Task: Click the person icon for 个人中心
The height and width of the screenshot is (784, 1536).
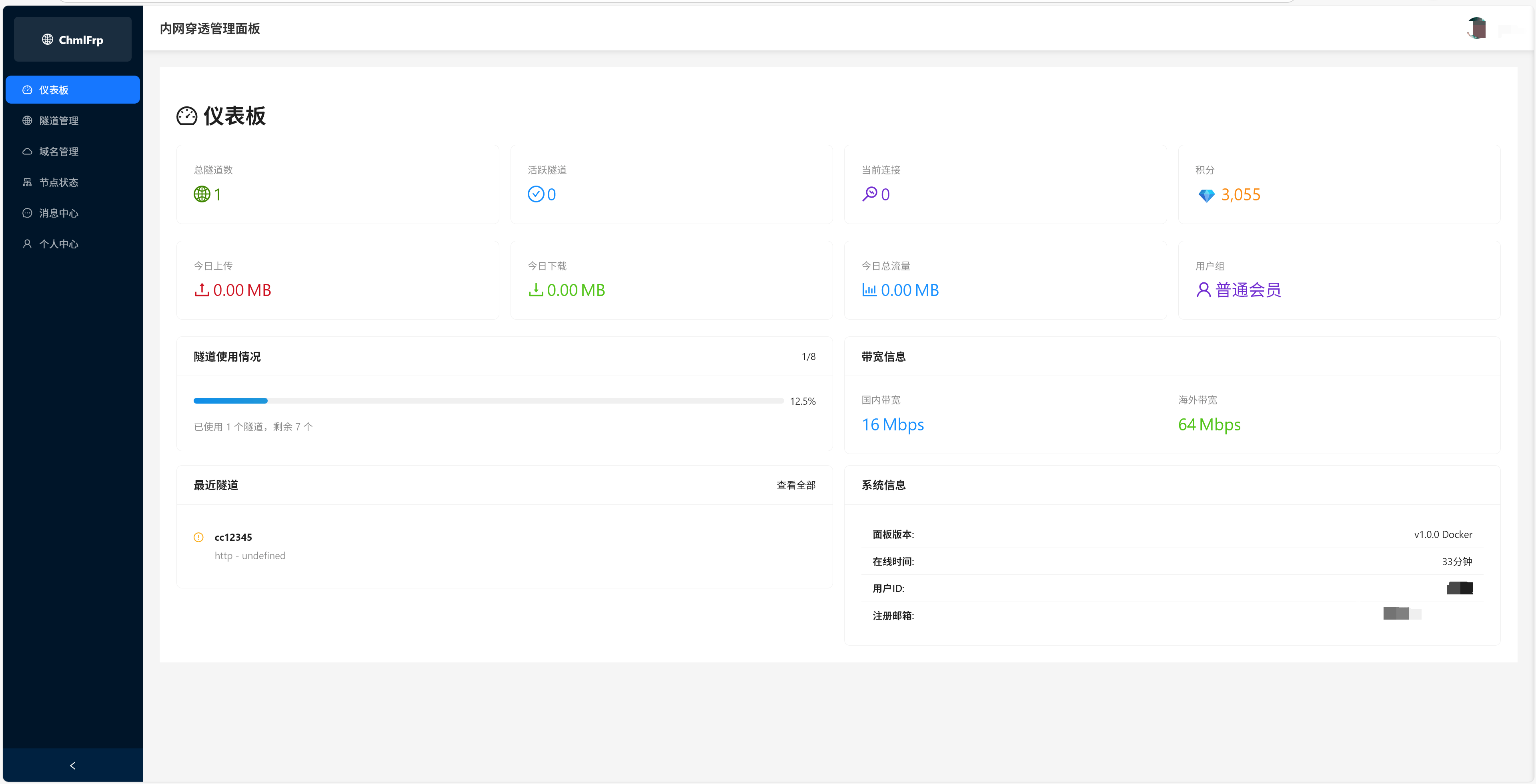Action: [28, 243]
